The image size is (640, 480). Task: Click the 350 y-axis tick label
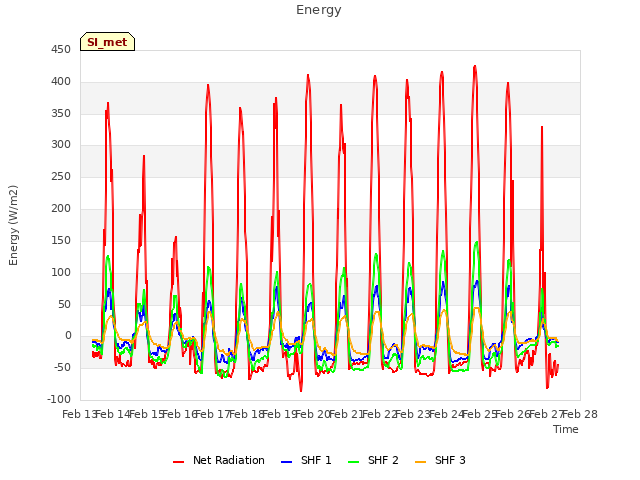pos(61,113)
